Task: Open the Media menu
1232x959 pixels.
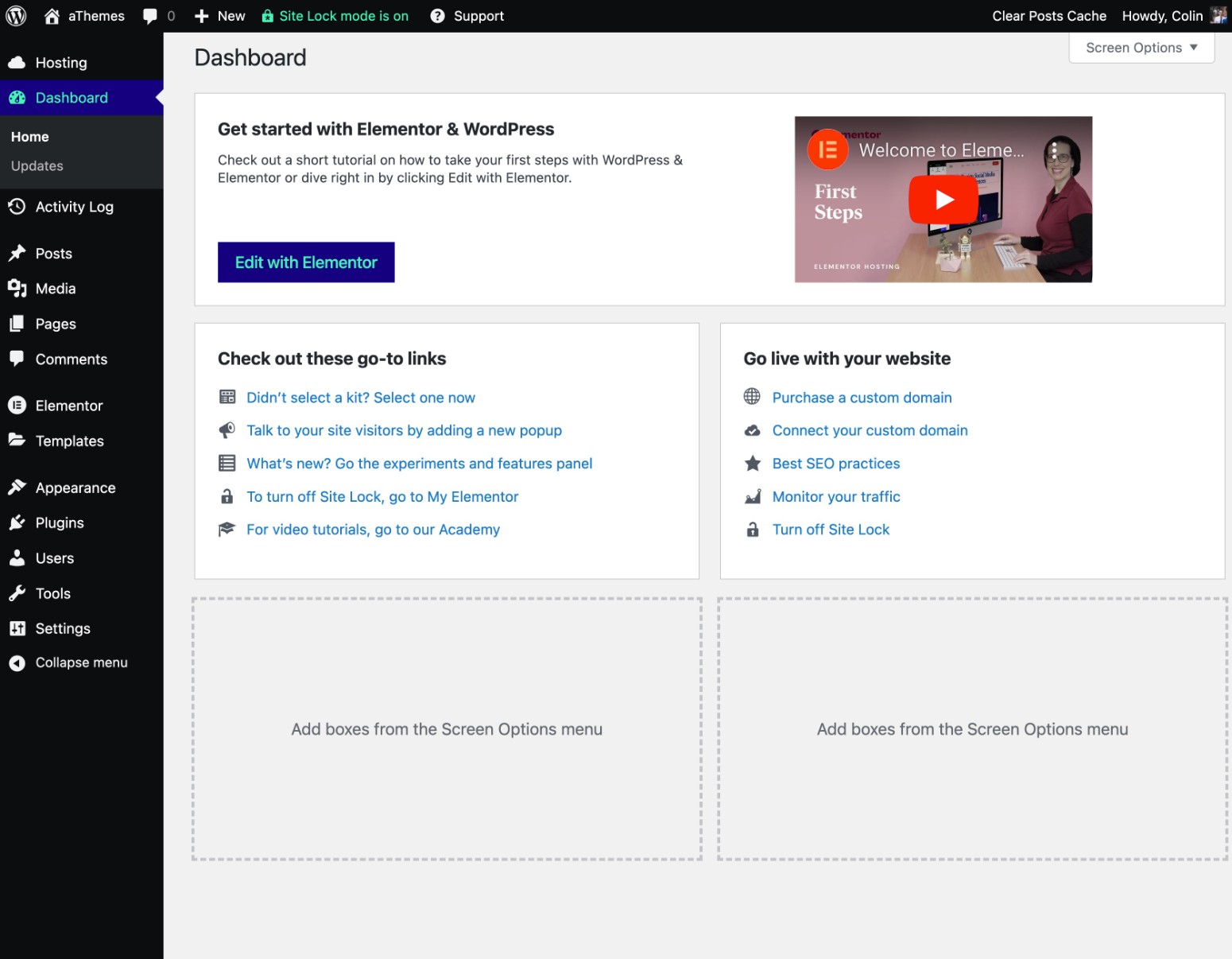Action: coord(82,289)
